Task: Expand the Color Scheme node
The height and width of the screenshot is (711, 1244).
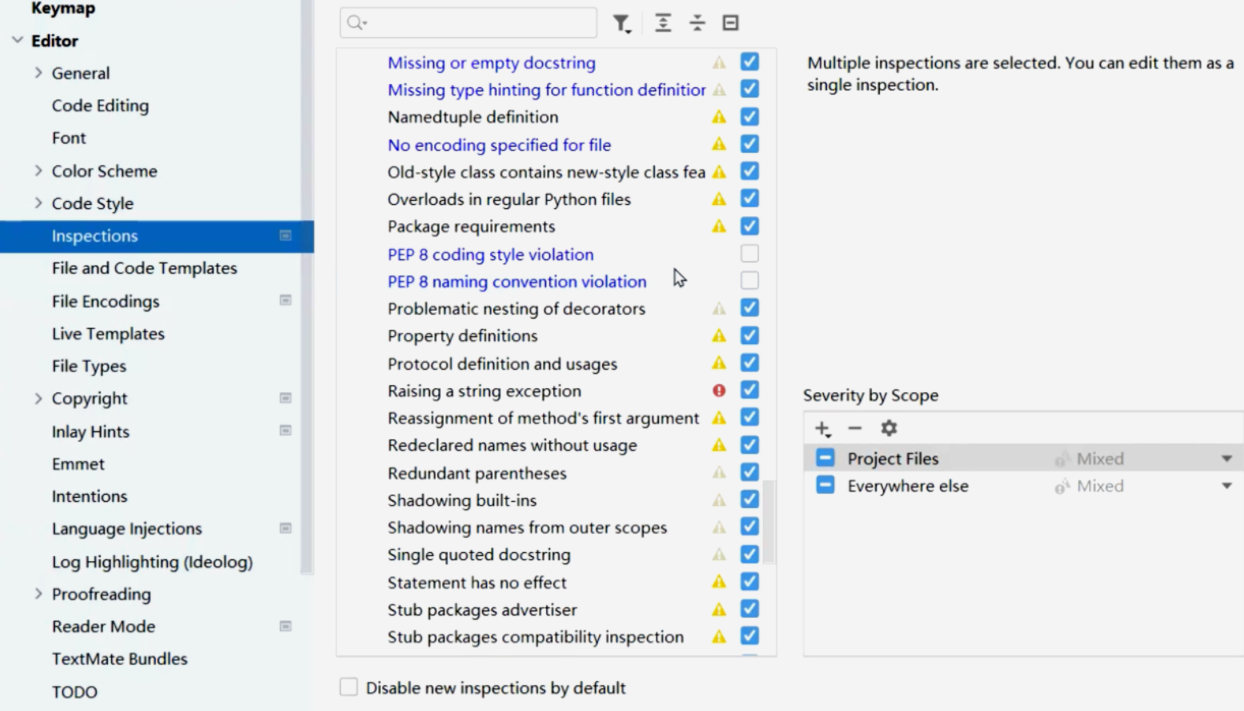Action: (39, 171)
